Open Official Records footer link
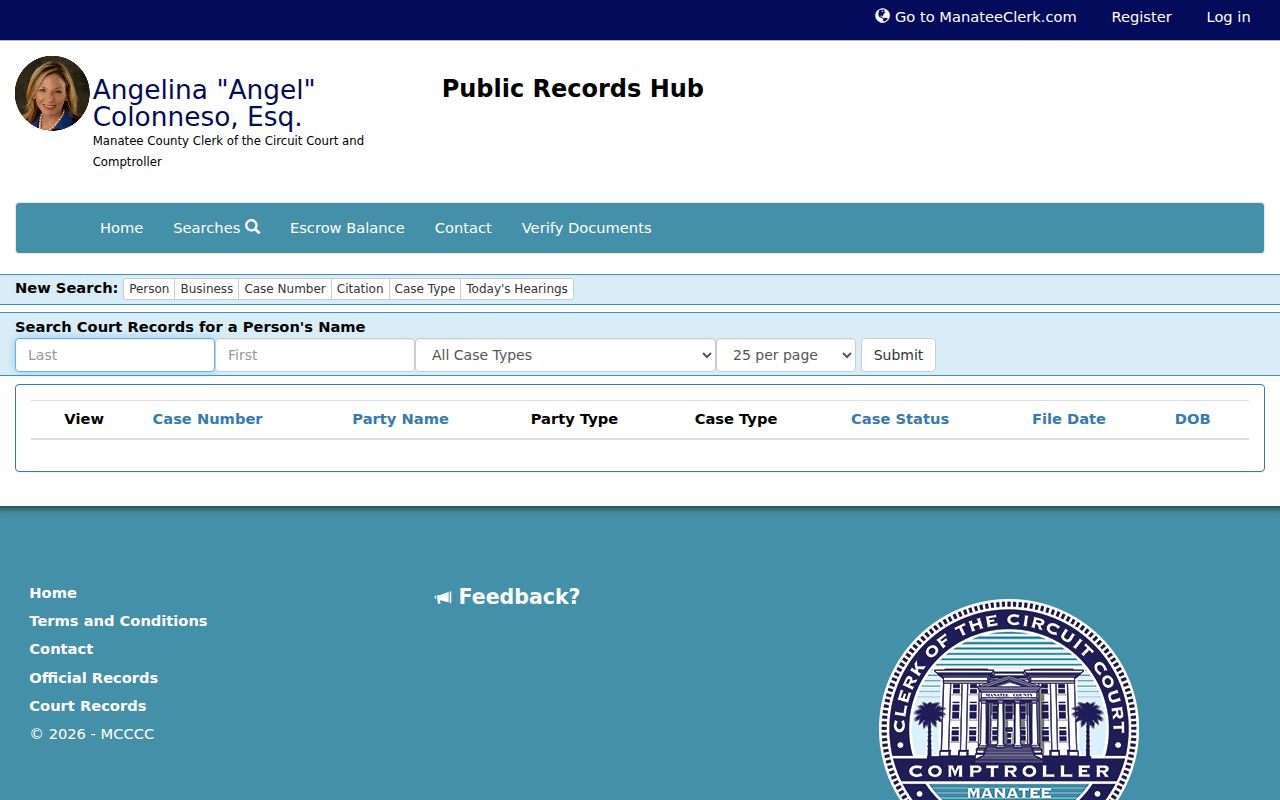The height and width of the screenshot is (800, 1280). click(93, 678)
